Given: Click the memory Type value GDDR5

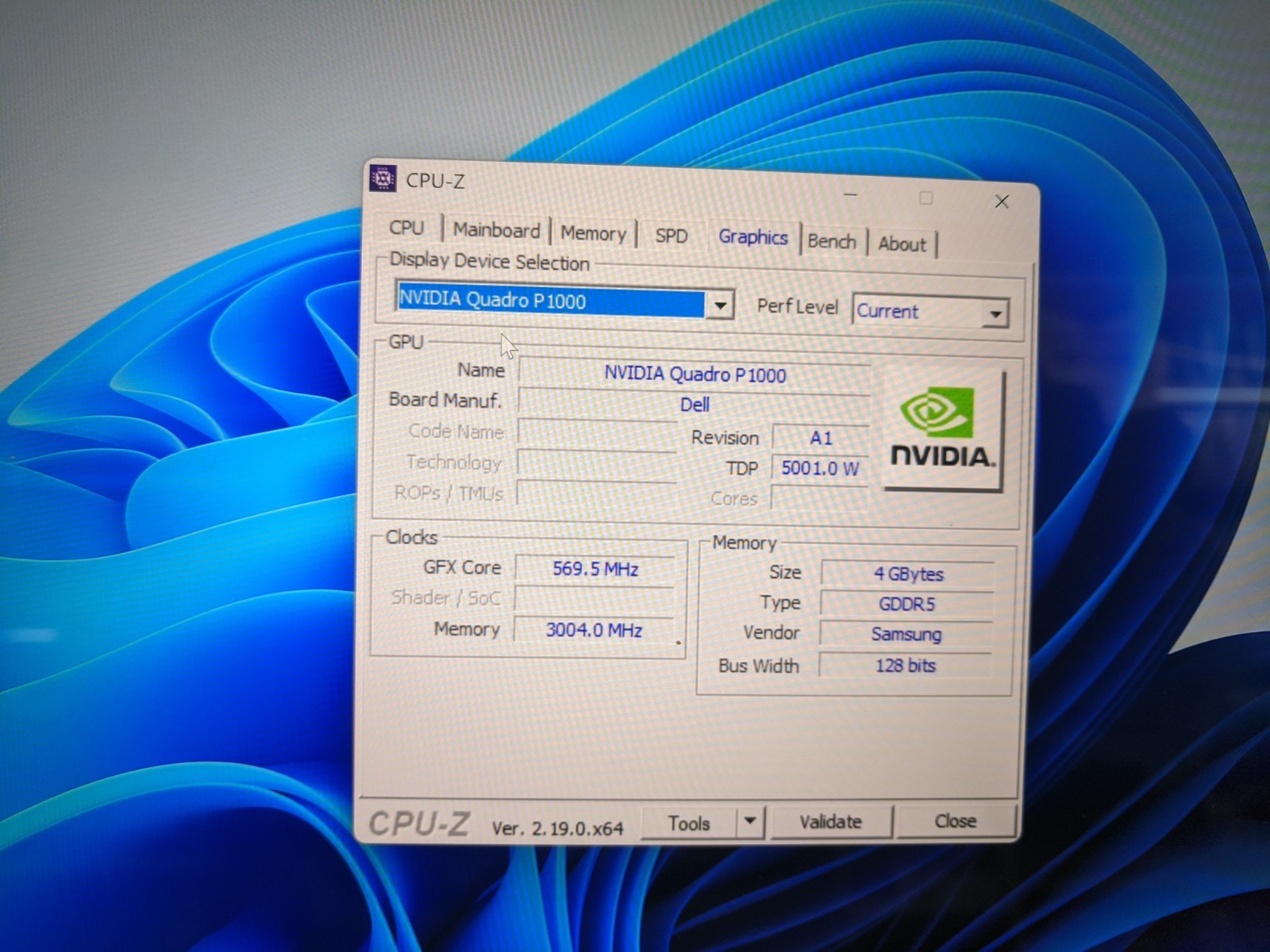Looking at the screenshot, I should click(906, 604).
